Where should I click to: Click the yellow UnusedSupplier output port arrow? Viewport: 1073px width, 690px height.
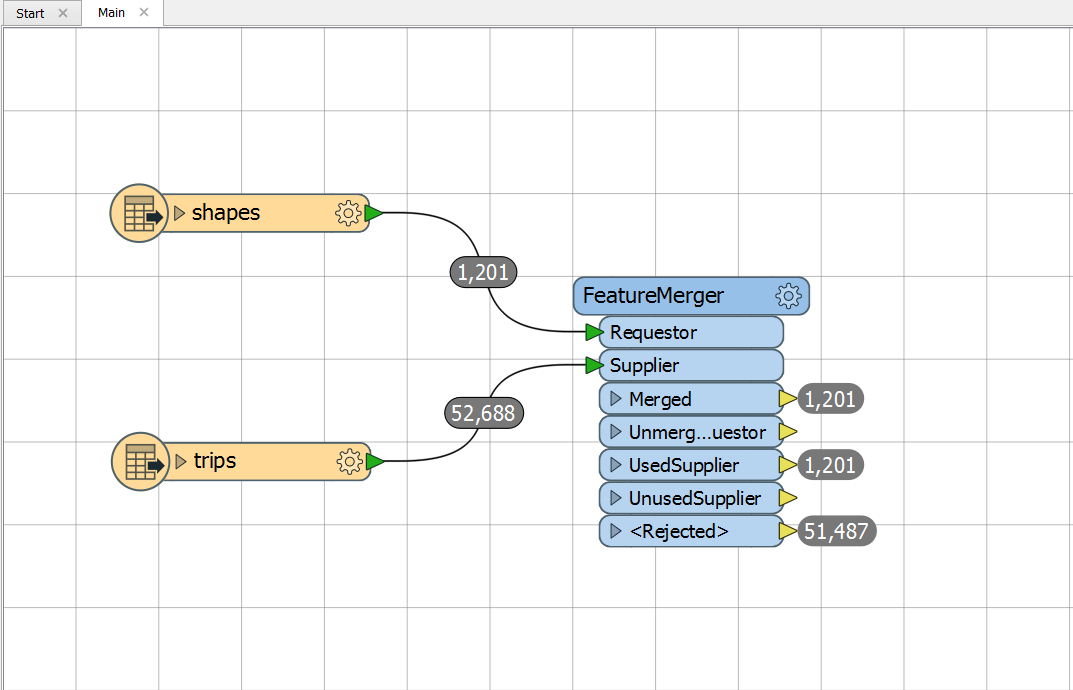point(788,498)
